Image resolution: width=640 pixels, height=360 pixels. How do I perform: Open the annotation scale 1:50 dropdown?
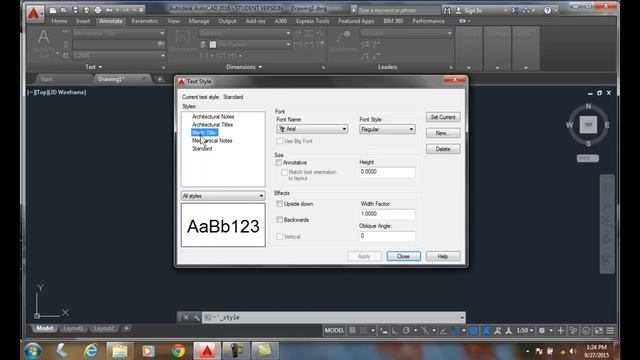pyautogui.click(x=525, y=331)
